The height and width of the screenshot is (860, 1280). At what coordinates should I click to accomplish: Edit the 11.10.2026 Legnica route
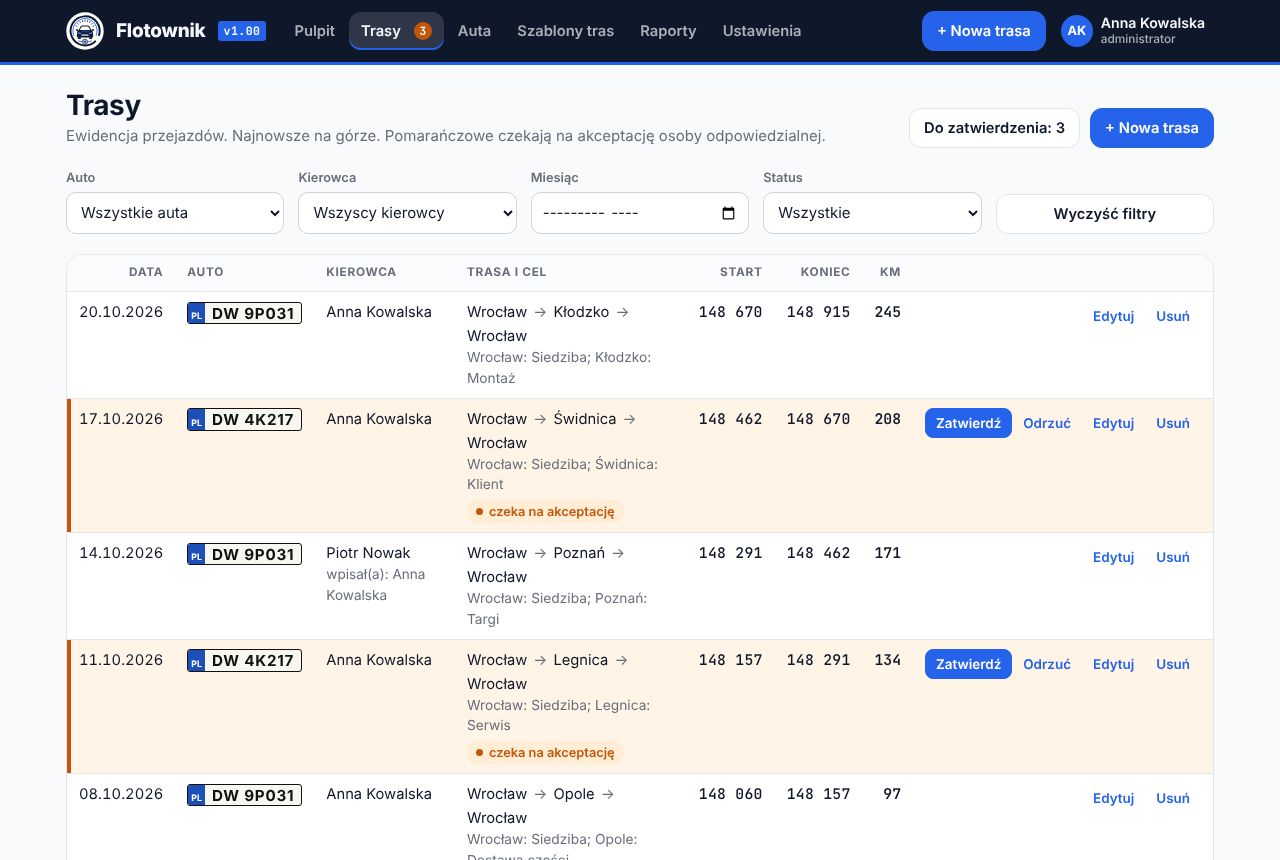pos(1113,664)
